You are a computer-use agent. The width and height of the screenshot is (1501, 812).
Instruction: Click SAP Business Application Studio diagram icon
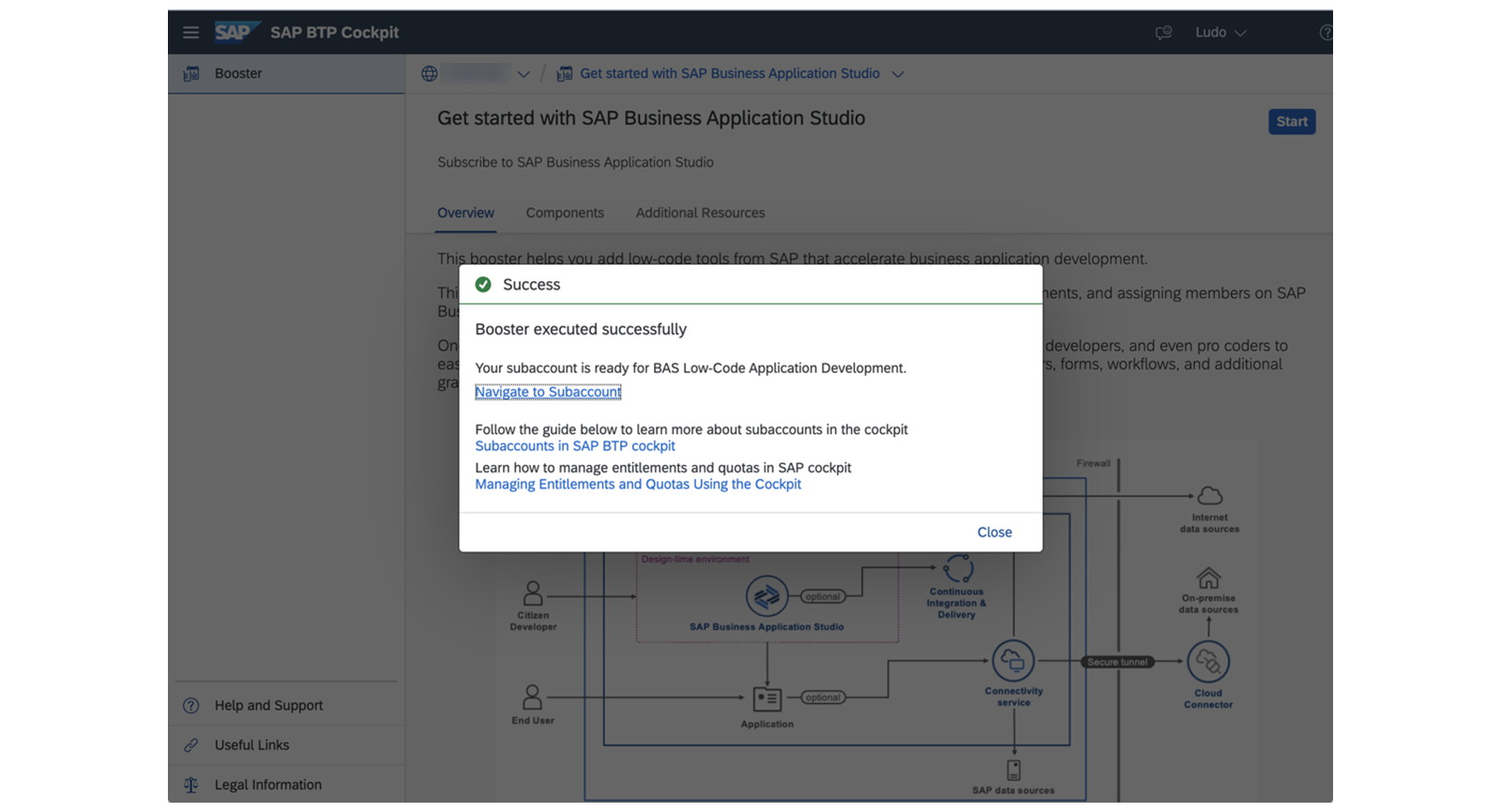click(x=766, y=596)
